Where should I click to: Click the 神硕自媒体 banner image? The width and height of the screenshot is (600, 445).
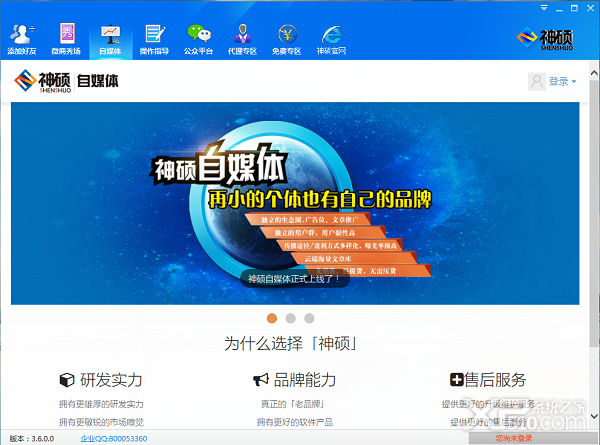pos(295,203)
